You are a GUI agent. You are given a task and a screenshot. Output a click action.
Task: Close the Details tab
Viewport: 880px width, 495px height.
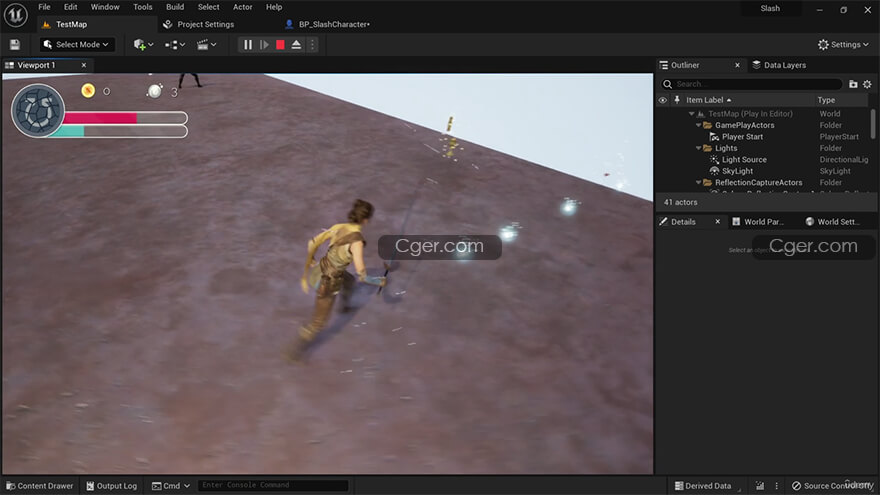[x=717, y=222]
